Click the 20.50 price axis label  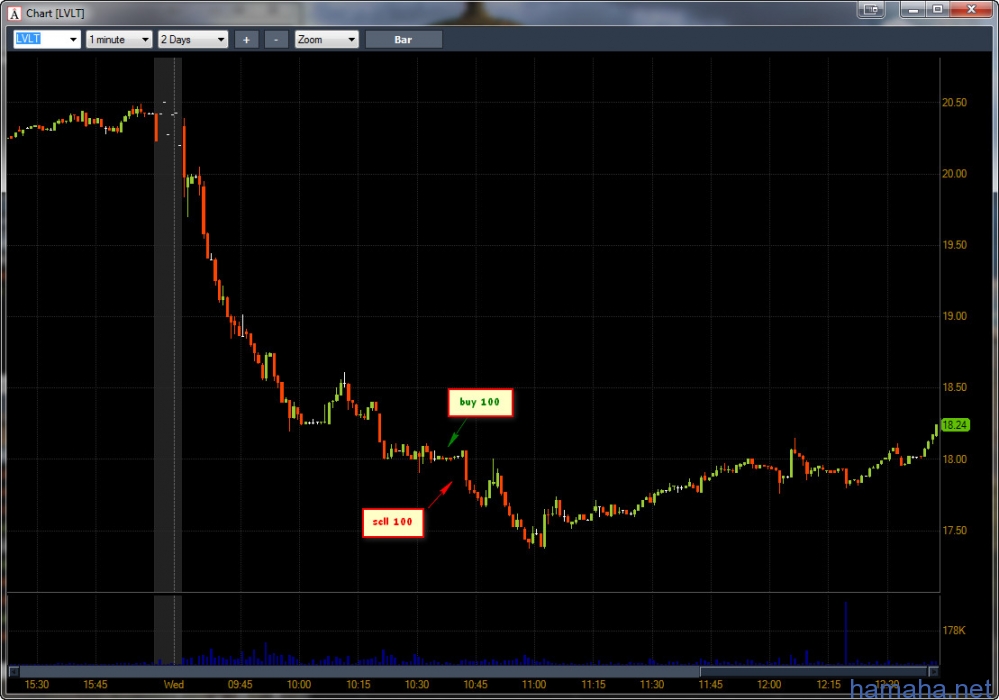pos(954,103)
